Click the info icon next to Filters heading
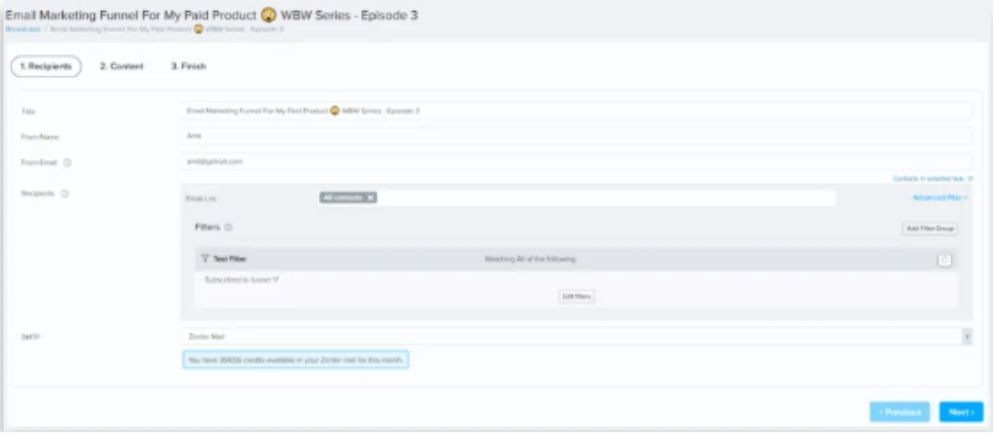The image size is (1000, 439). tap(228, 227)
